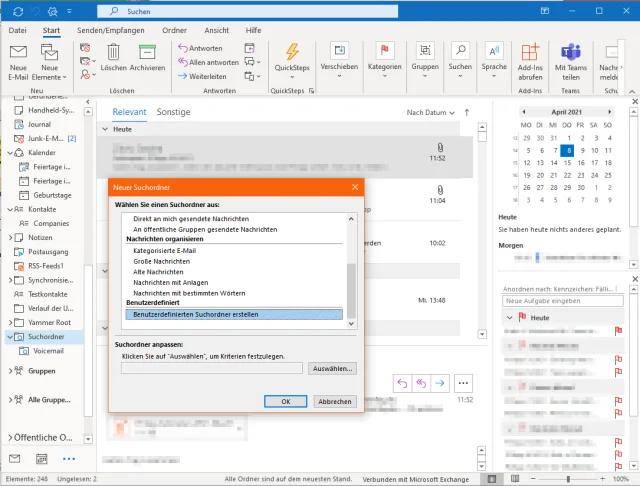Viewport: 640px width, 486px height.
Task: Click the Allen antworten button
Action: (x=207, y=61)
